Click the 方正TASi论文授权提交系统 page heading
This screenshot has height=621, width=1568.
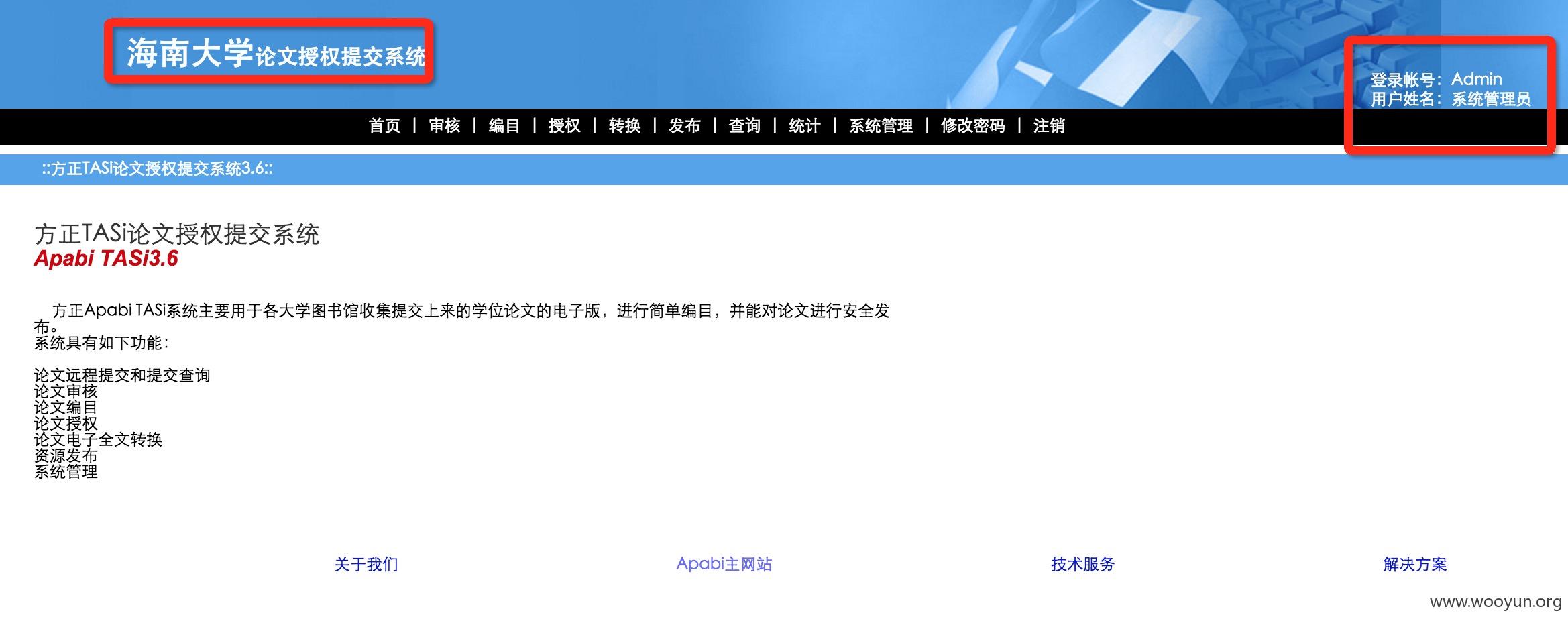(177, 235)
